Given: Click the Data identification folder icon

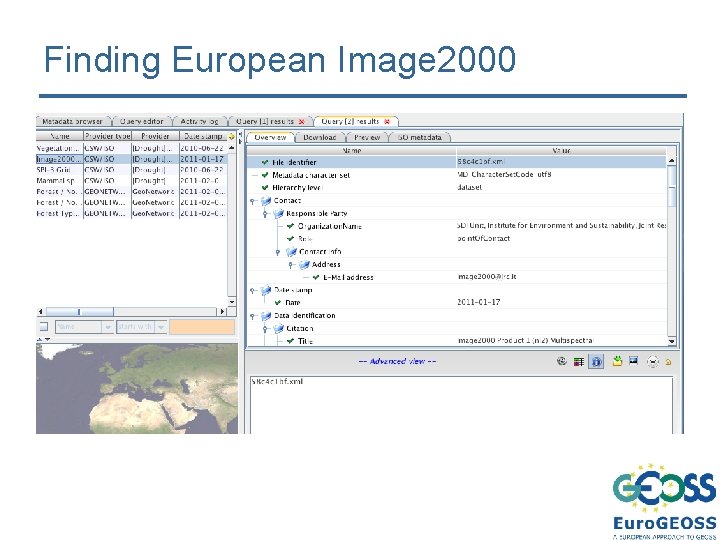Looking at the screenshot, I should (x=266, y=315).
